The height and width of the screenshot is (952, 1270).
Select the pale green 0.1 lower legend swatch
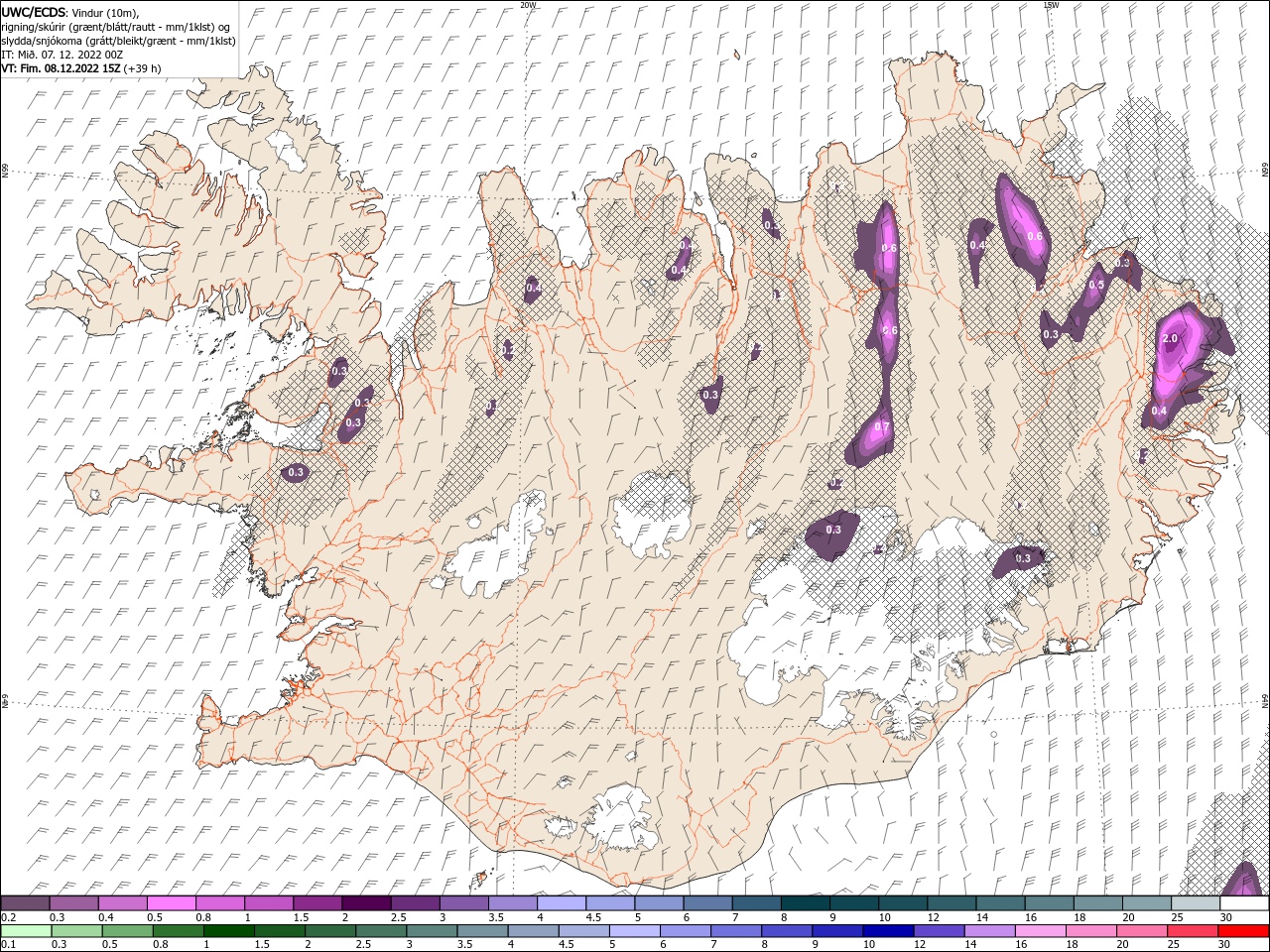(x=26, y=931)
